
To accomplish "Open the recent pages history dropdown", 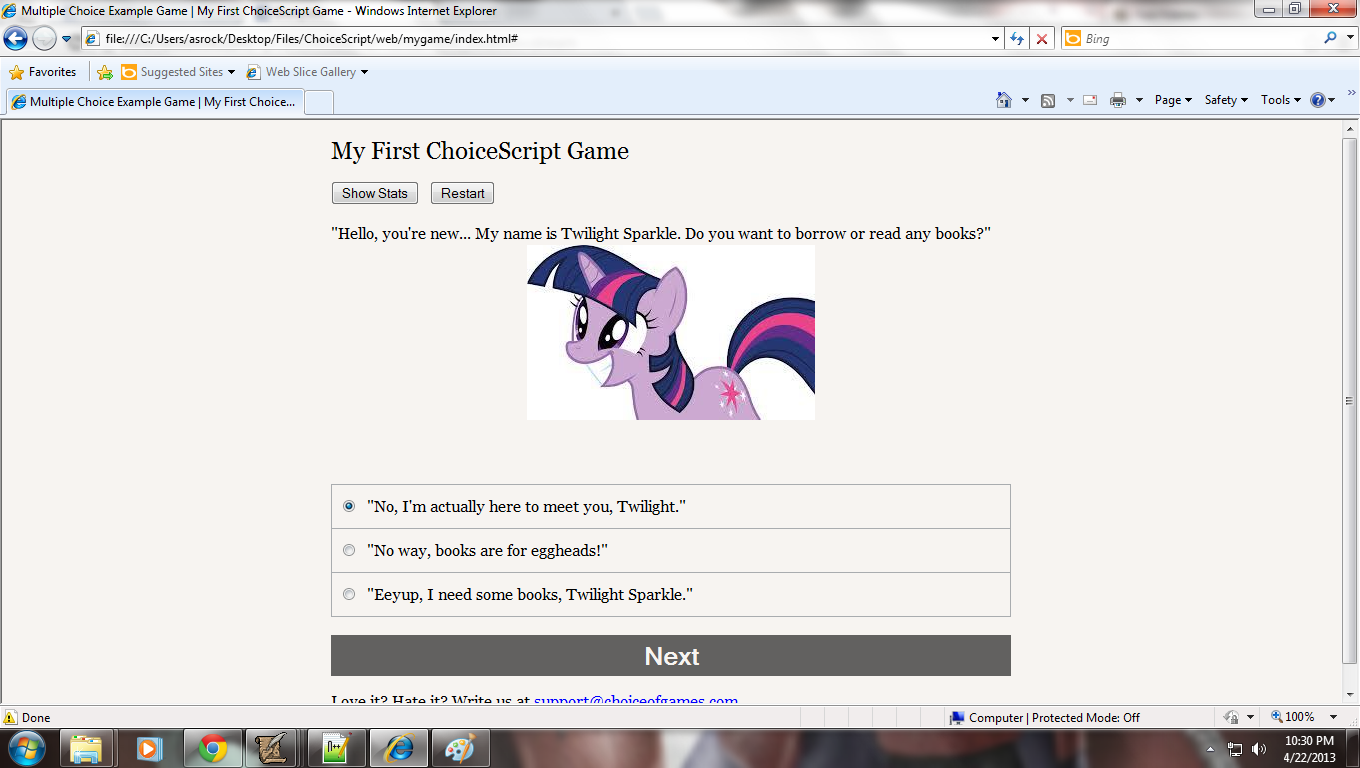I will pyautogui.click(x=67, y=39).
